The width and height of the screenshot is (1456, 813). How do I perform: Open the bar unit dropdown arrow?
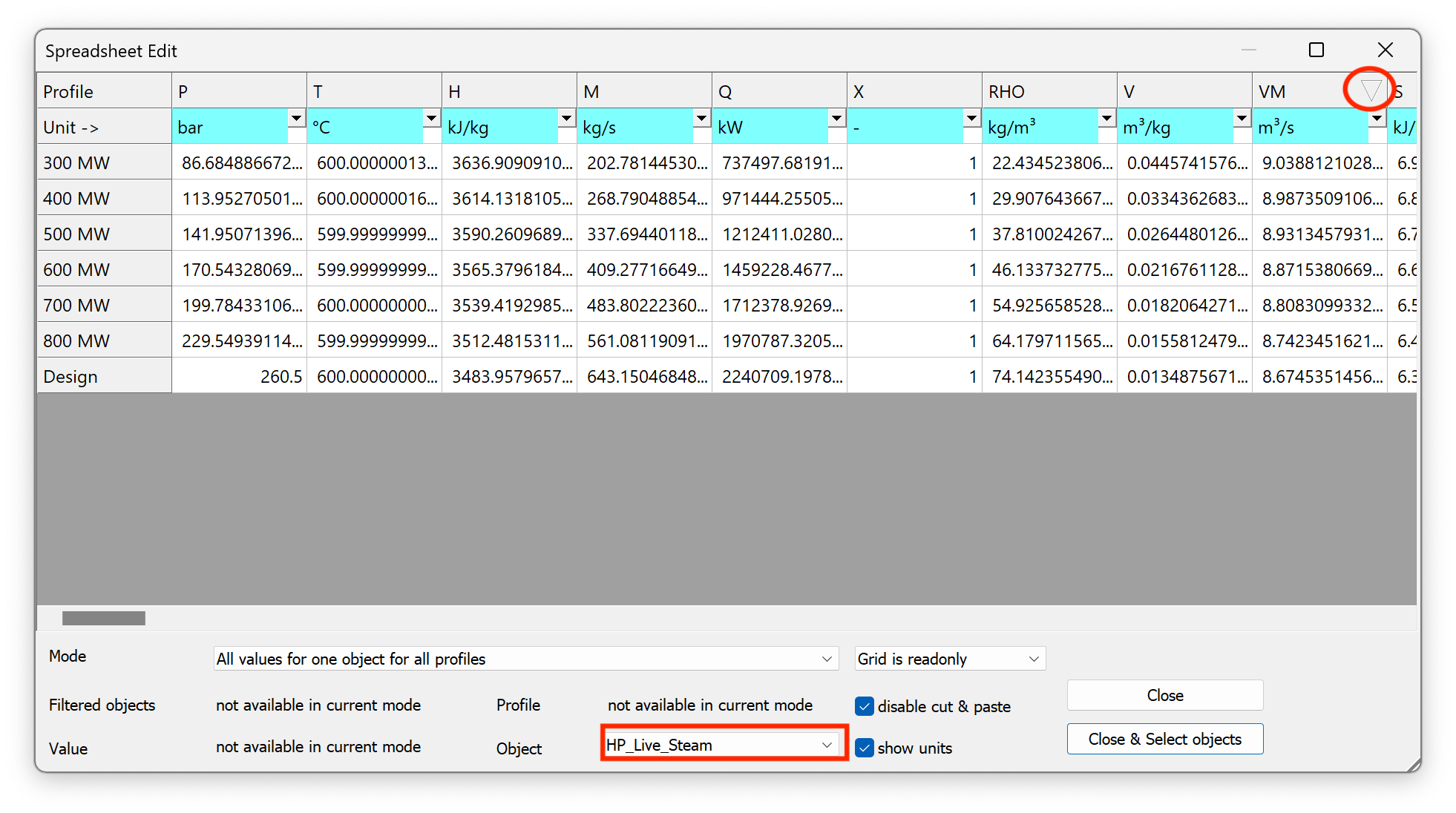296,119
